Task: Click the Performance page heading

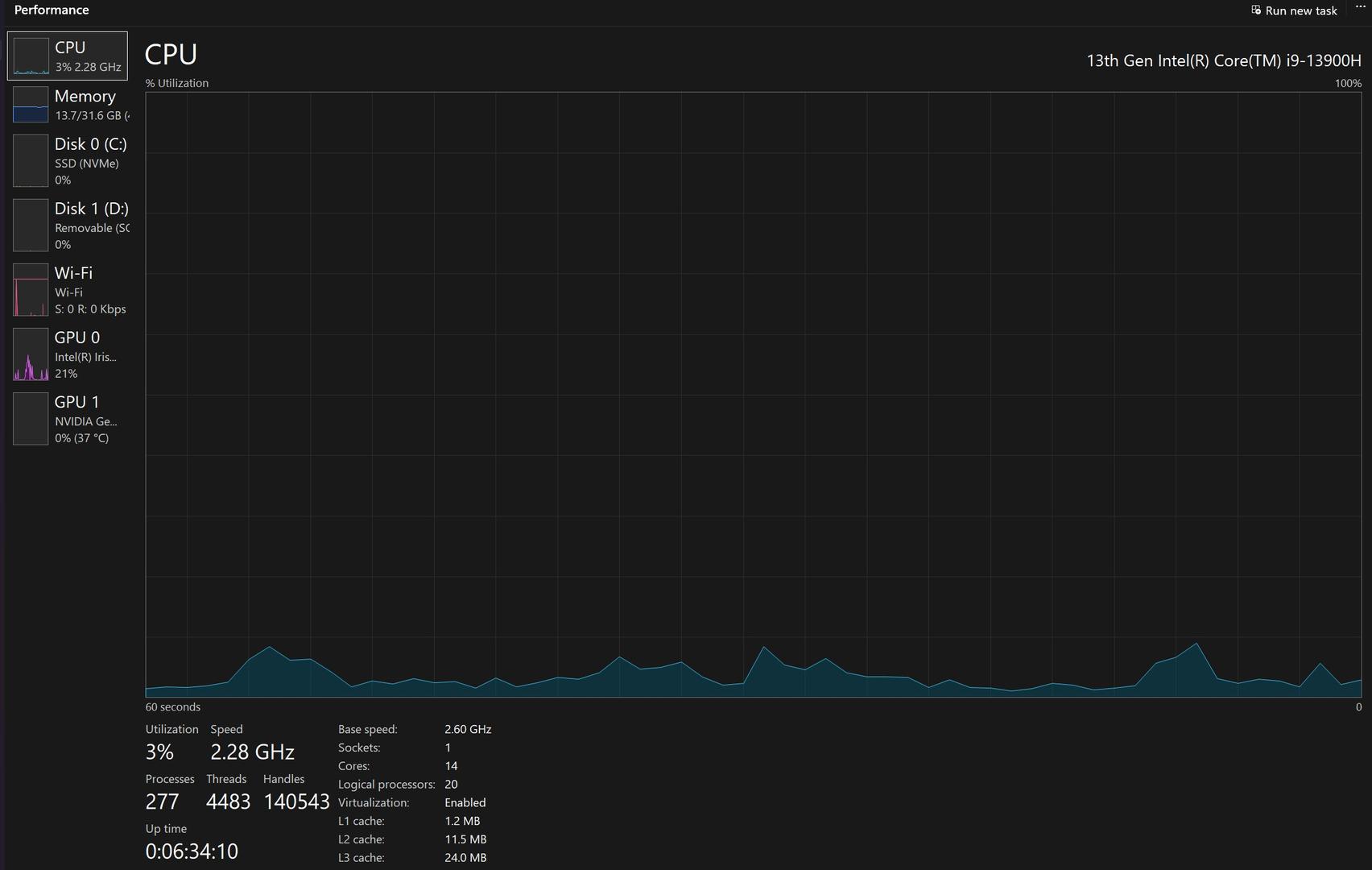Action: coord(52,10)
